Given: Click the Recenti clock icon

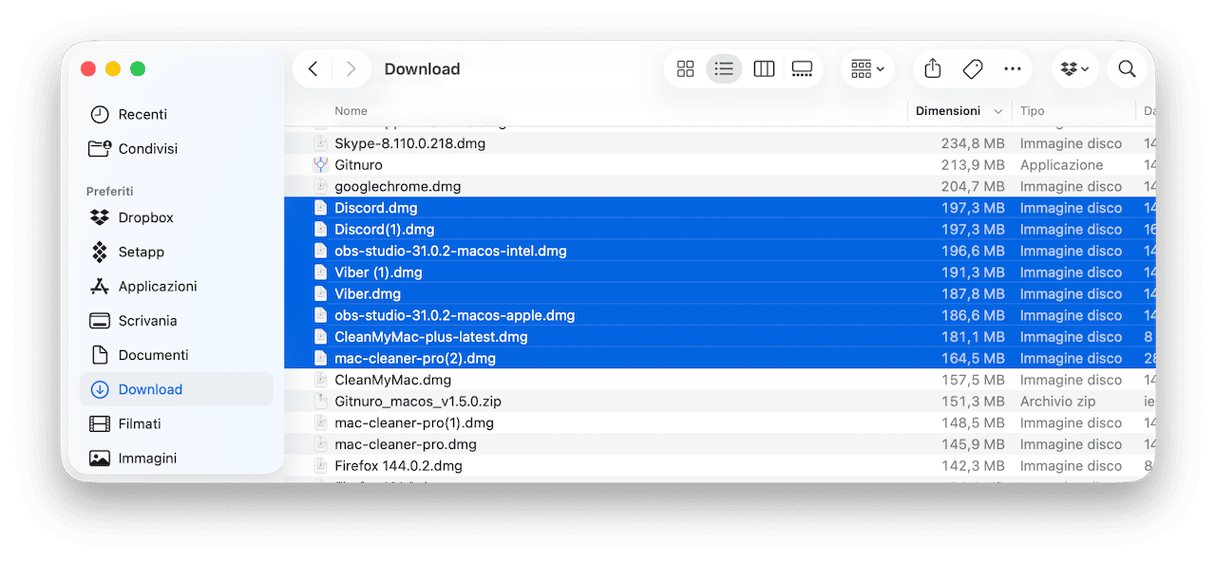Looking at the screenshot, I should point(99,114).
